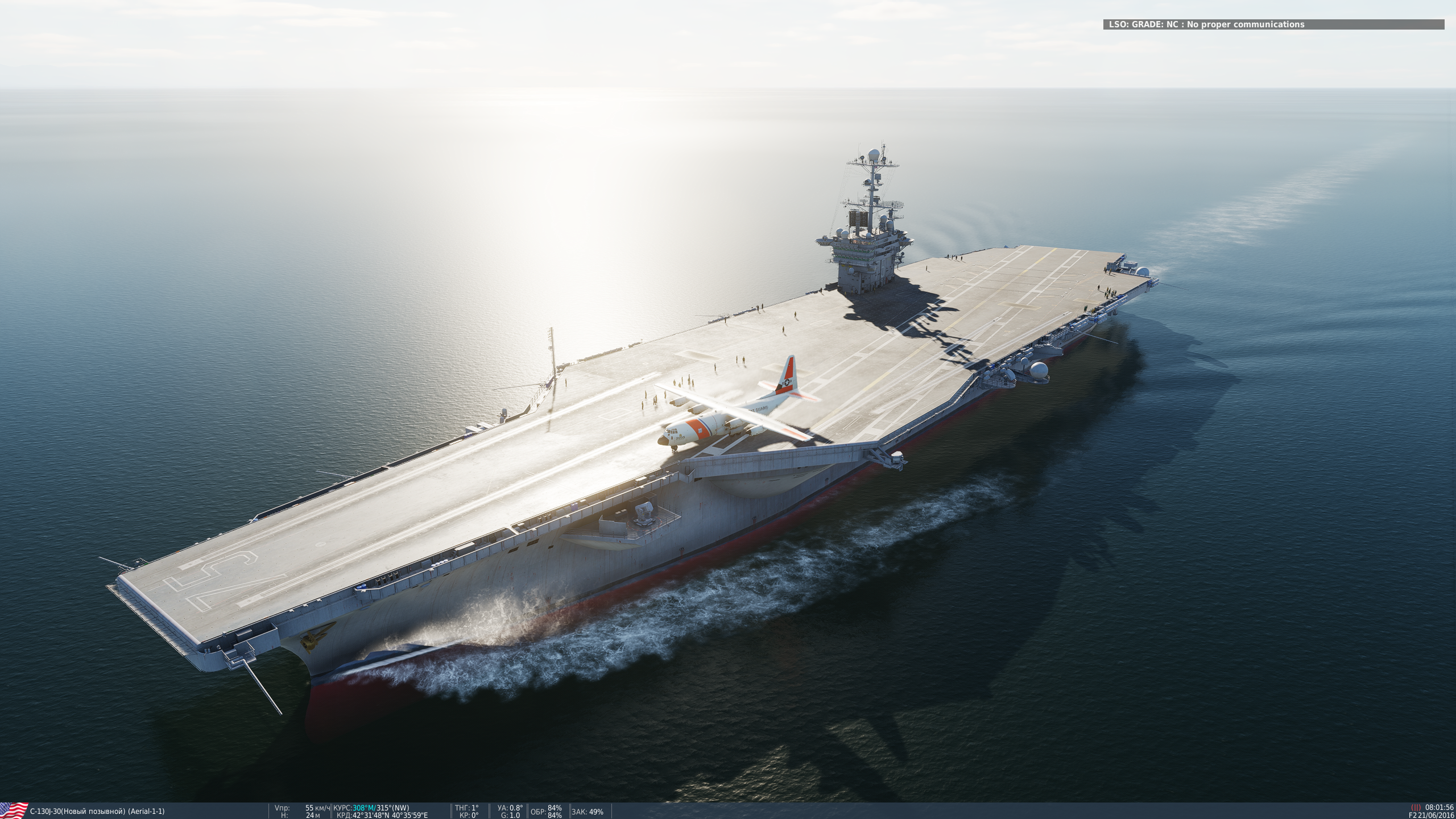Click the US flag icon in status bar
This screenshot has height=819, width=1456.
tap(14, 810)
